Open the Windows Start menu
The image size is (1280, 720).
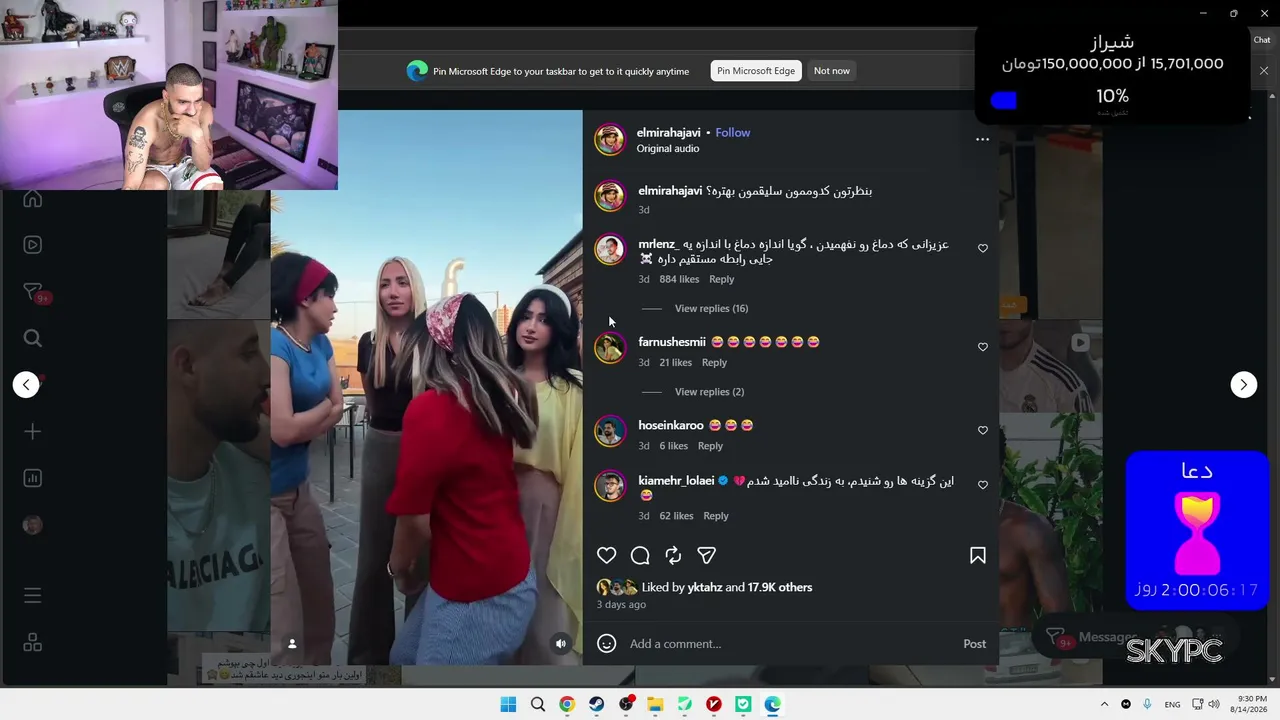(x=508, y=704)
